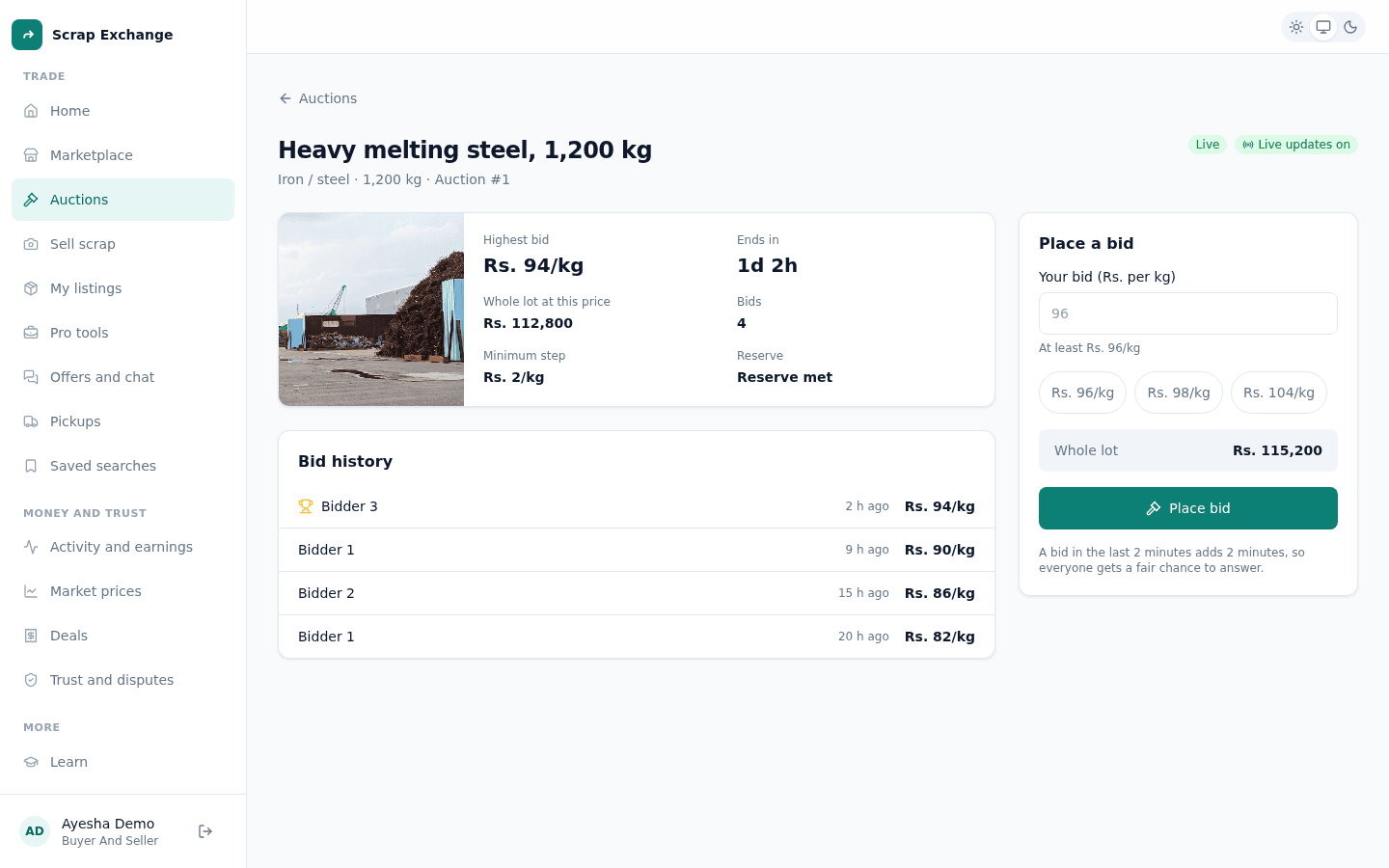Click the Market prices chart icon
The width and height of the screenshot is (1389, 868).
[31, 591]
